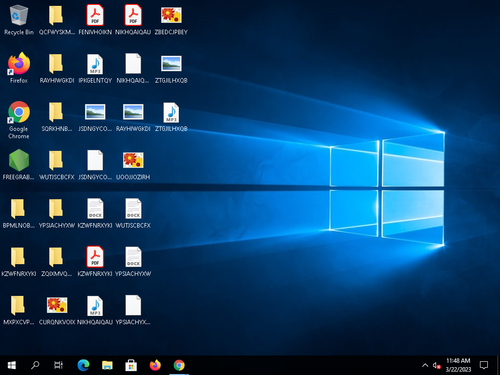Viewport: 500px width, 375px height.
Task: Expand hidden system tray icons chevron
Action: click(425, 365)
